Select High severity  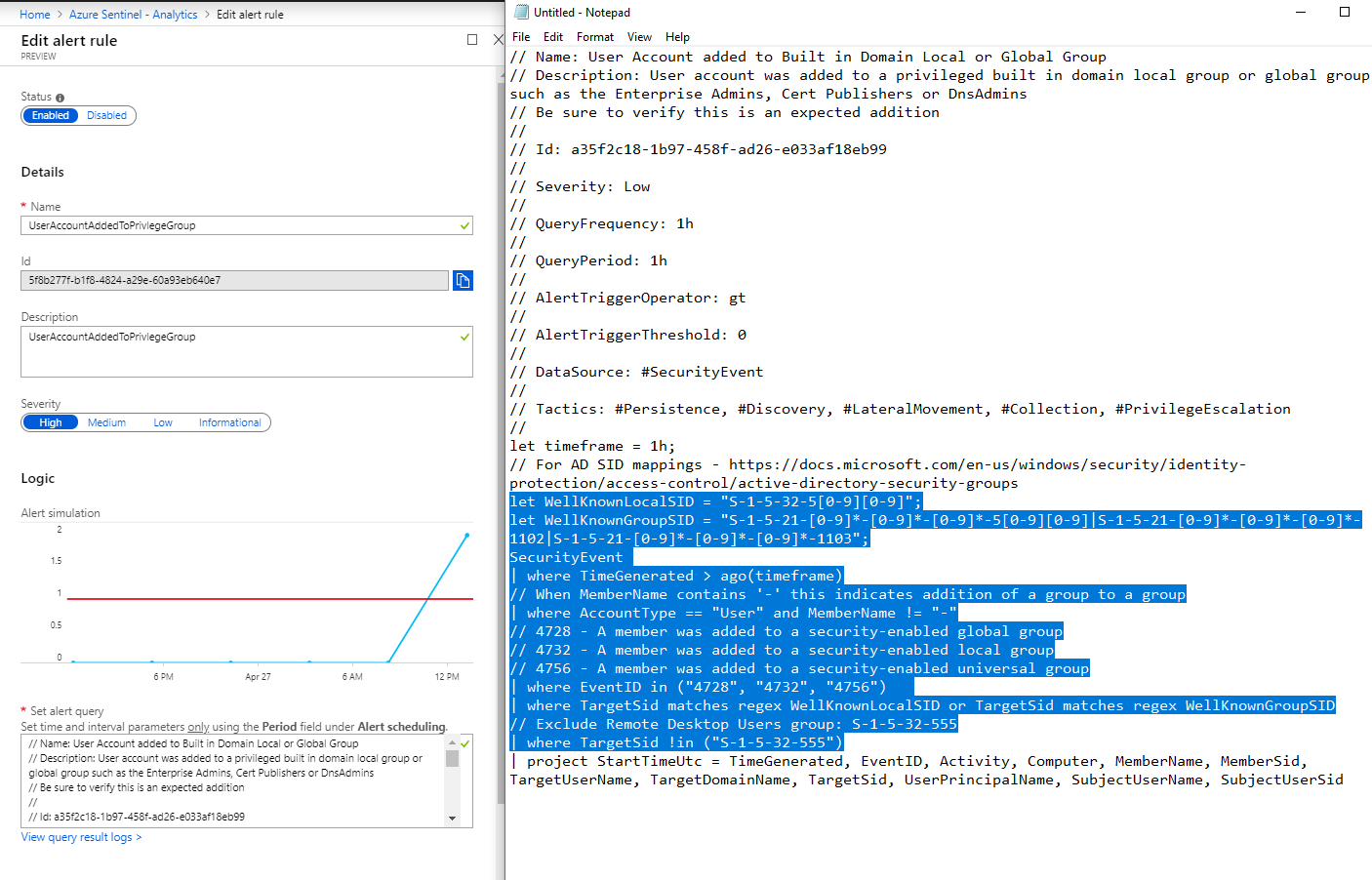click(51, 422)
